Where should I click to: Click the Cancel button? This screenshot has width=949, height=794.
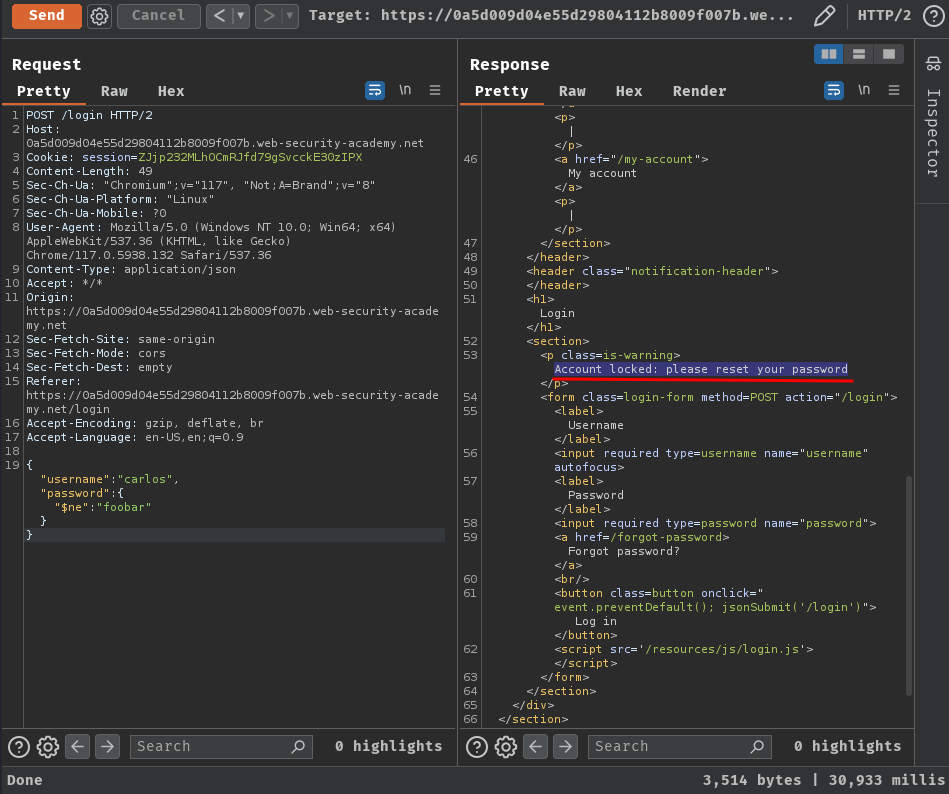coord(159,15)
